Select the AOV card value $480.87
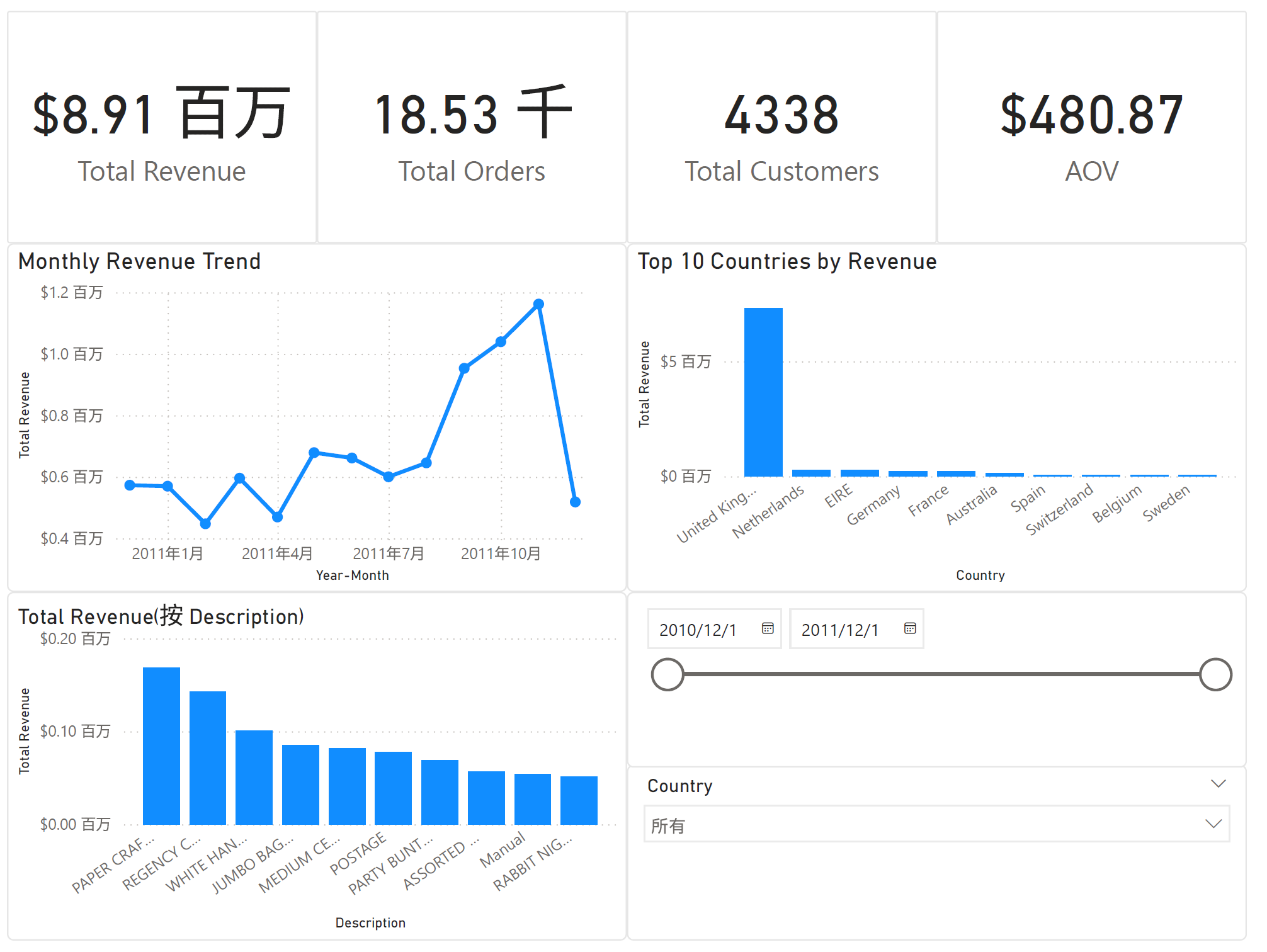Screen dimensions: 1267x952 [x=1092, y=115]
